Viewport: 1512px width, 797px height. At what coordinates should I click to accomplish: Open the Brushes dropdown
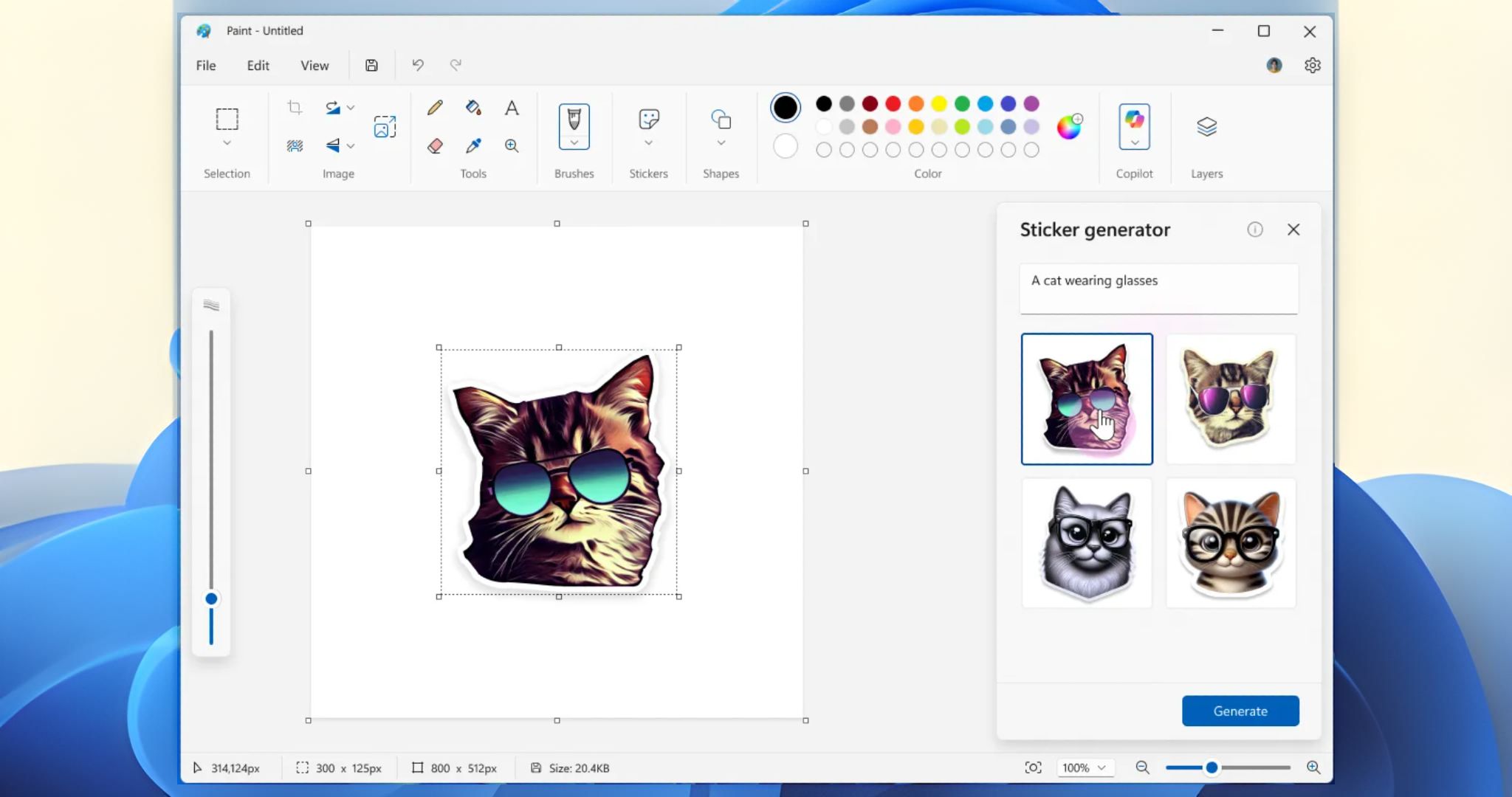[575, 143]
